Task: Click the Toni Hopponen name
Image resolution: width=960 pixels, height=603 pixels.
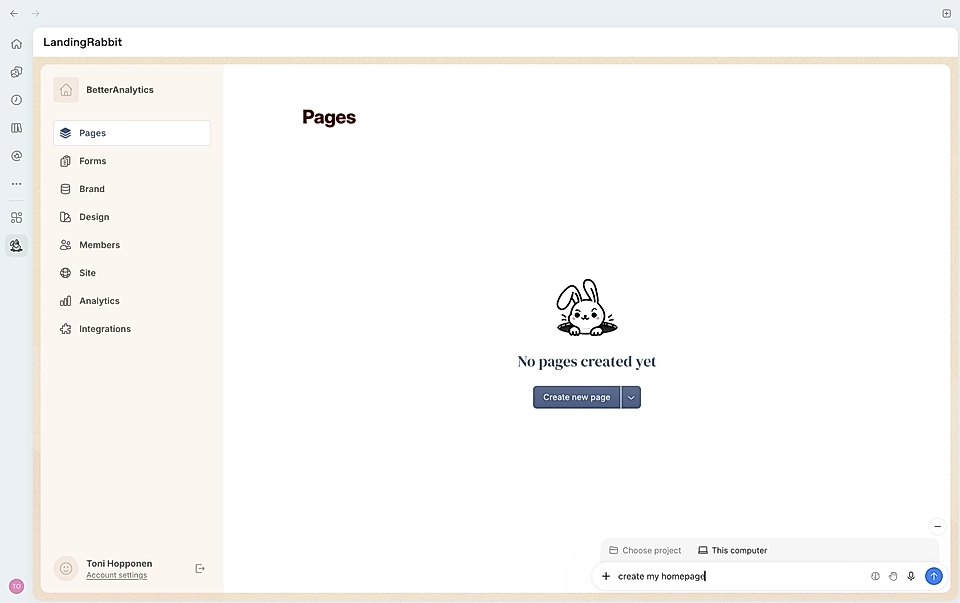Action: (119, 564)
